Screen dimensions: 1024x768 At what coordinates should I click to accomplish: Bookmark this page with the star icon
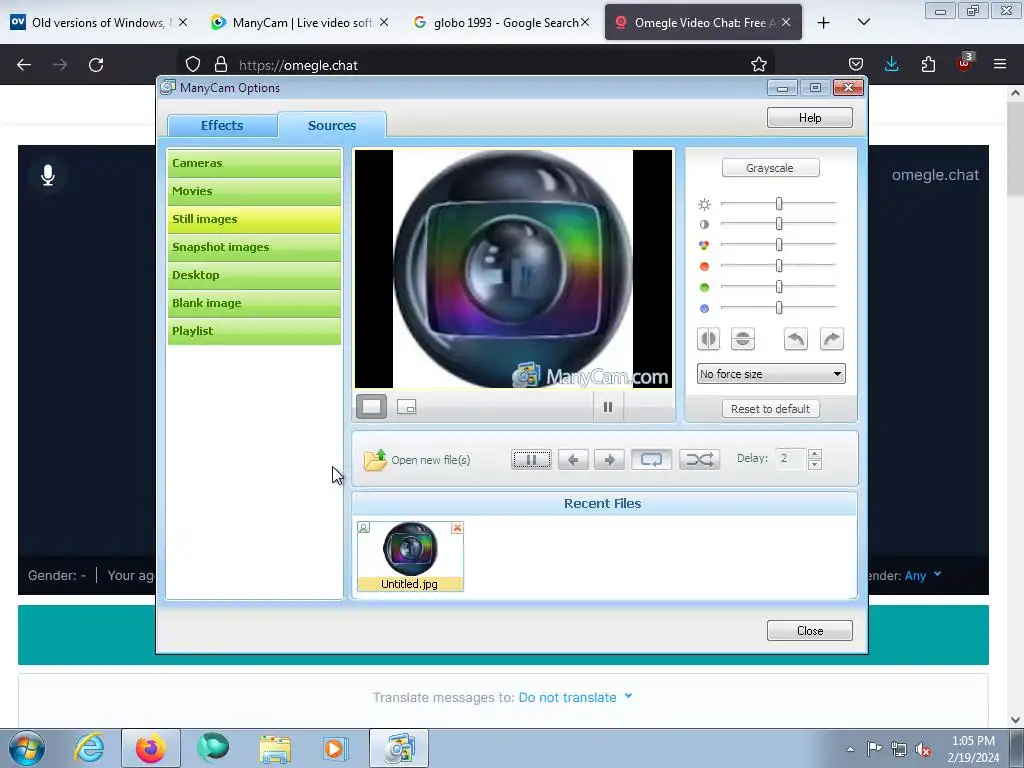click(758, 65)
